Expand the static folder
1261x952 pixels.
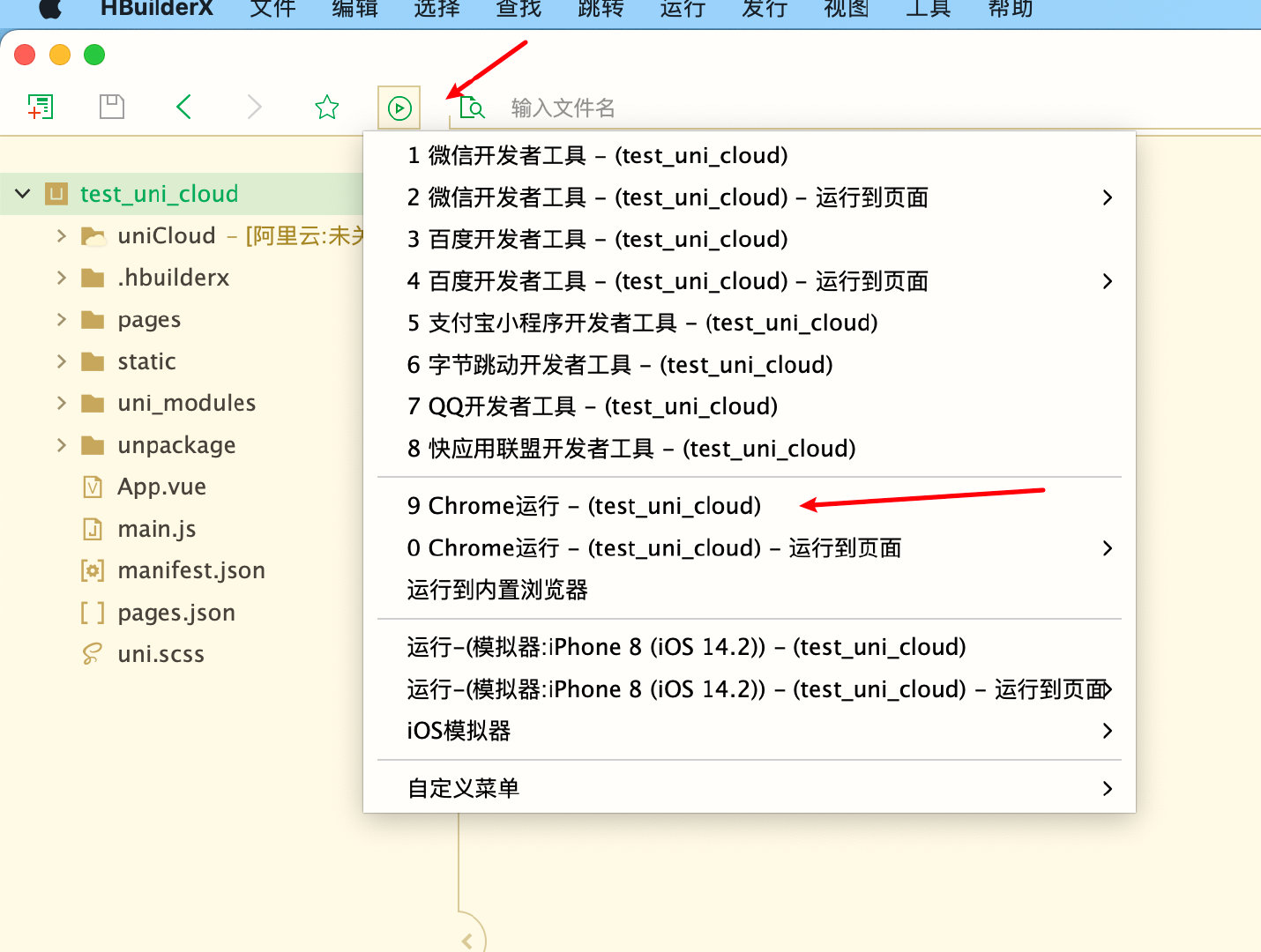tap(61, 361)
